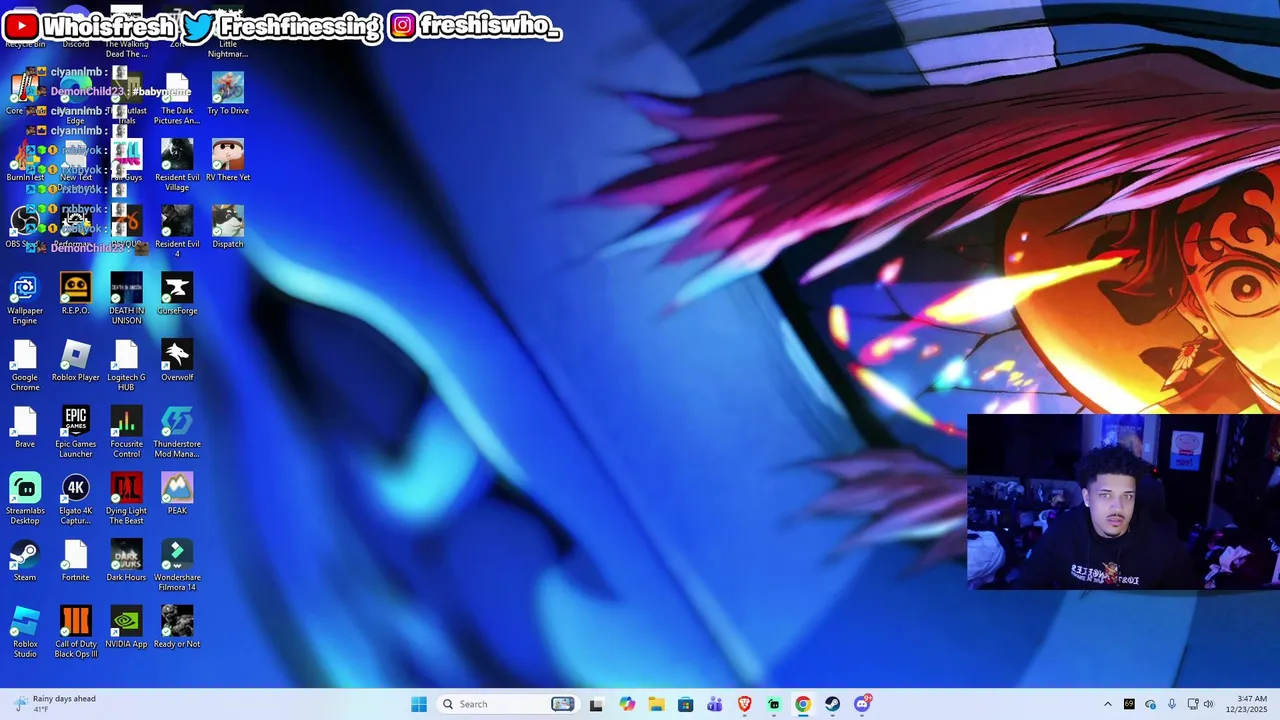Open the network status tray icon

coord(1192,704)
